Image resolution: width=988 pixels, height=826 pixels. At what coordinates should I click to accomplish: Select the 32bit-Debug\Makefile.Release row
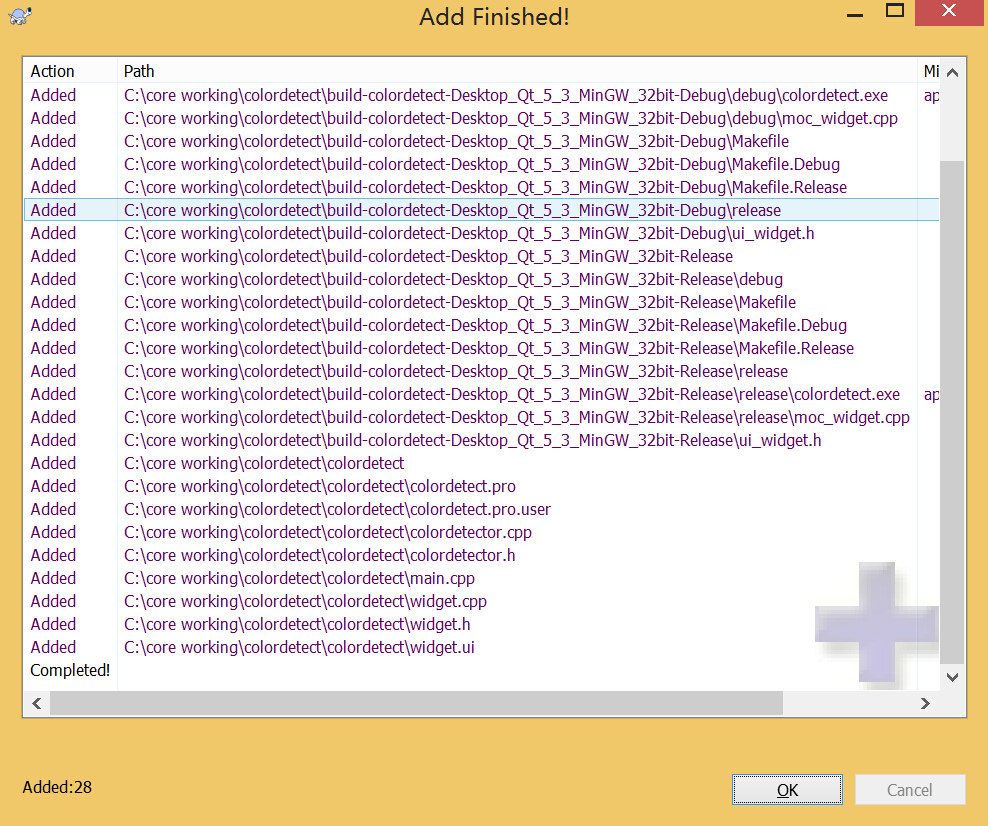tap(481, 187)
